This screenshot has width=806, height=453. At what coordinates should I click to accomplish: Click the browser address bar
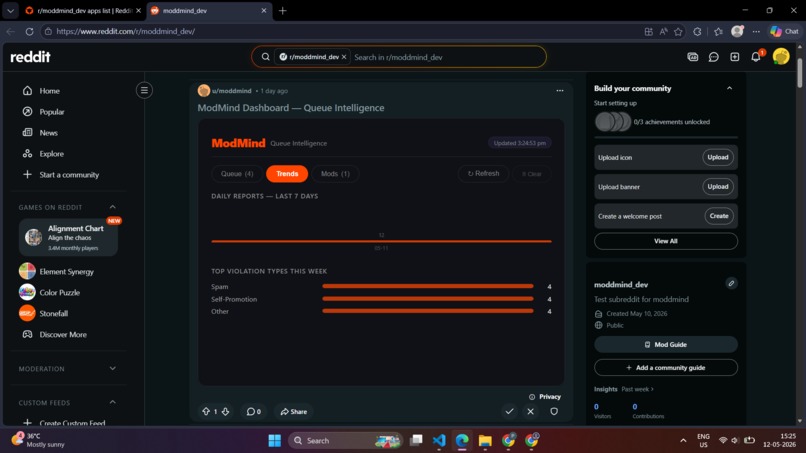click(339, 31)
